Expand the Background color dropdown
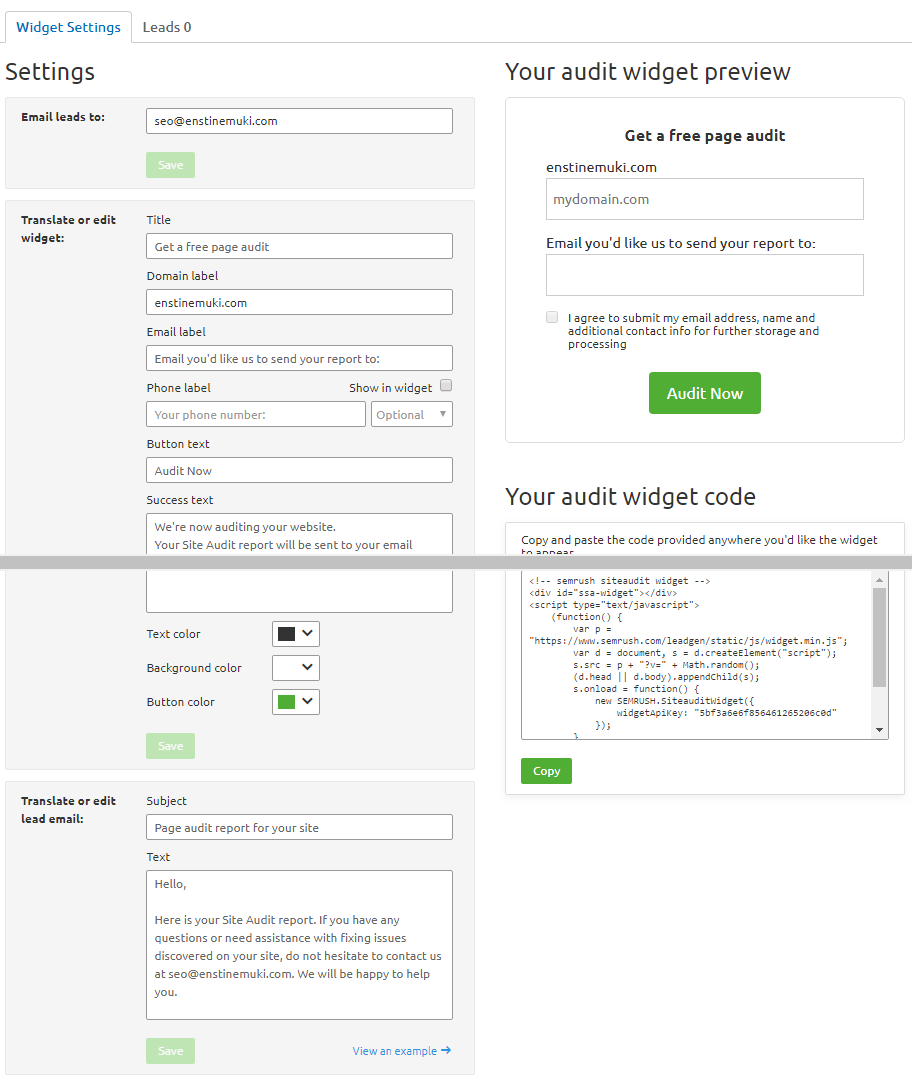This screenshot has width=912, height=1079. [x=296, y=668]
